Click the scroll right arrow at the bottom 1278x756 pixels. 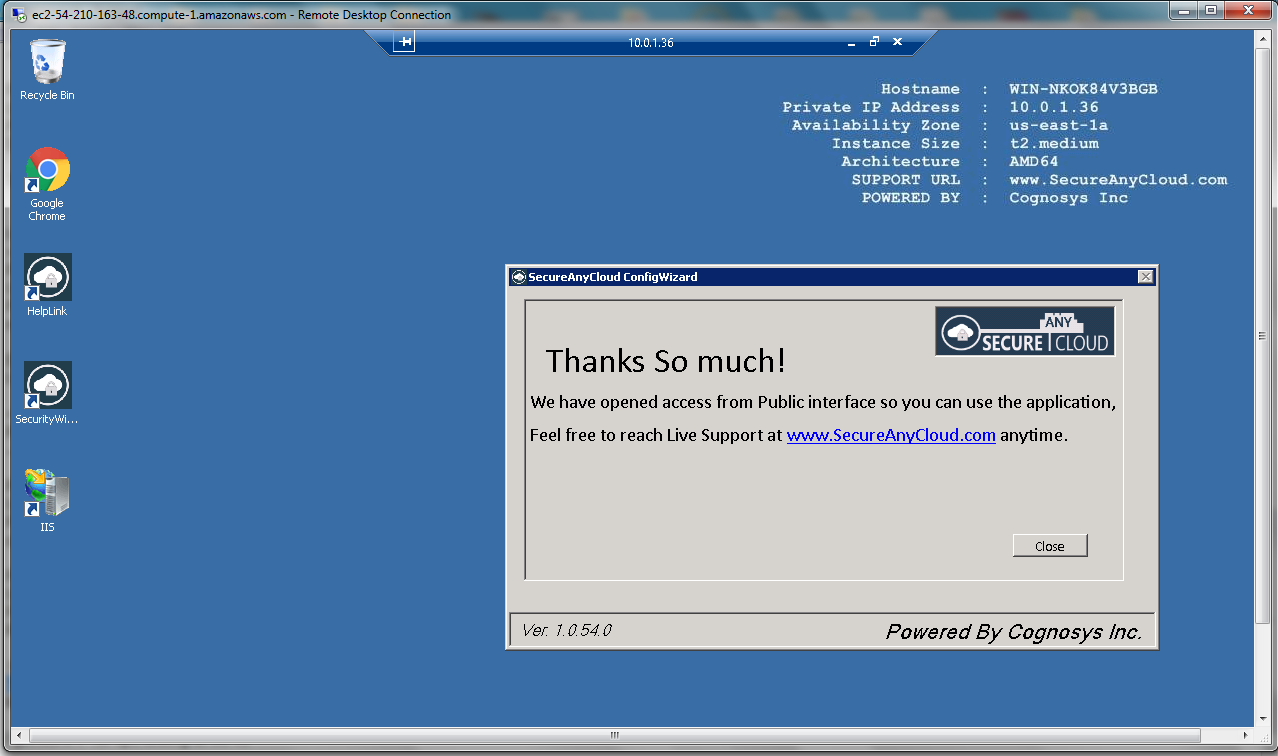click(x=1245, y=735)
